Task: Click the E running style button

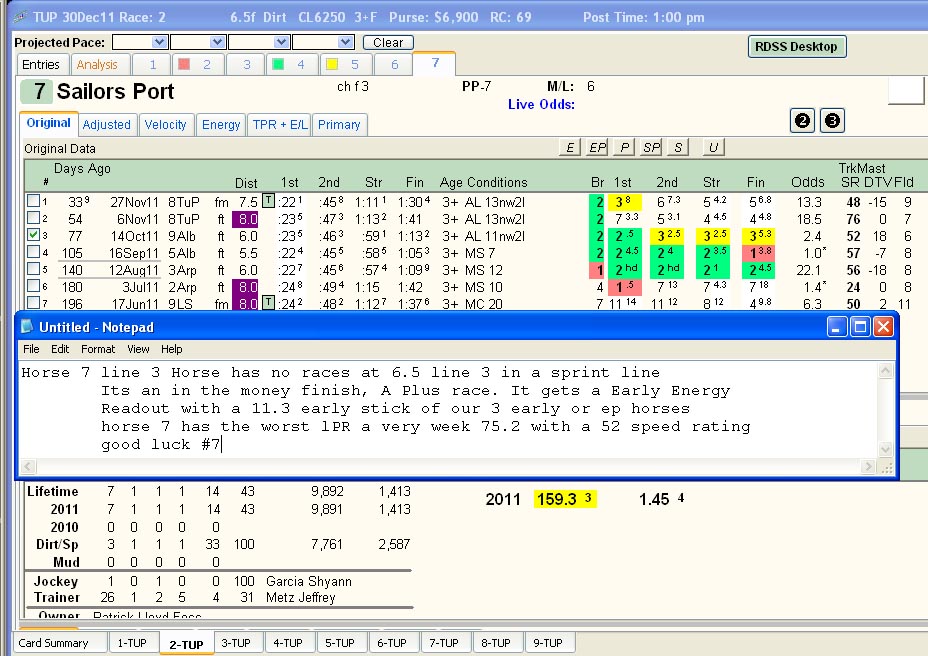Action: click(x=569, y=147)
